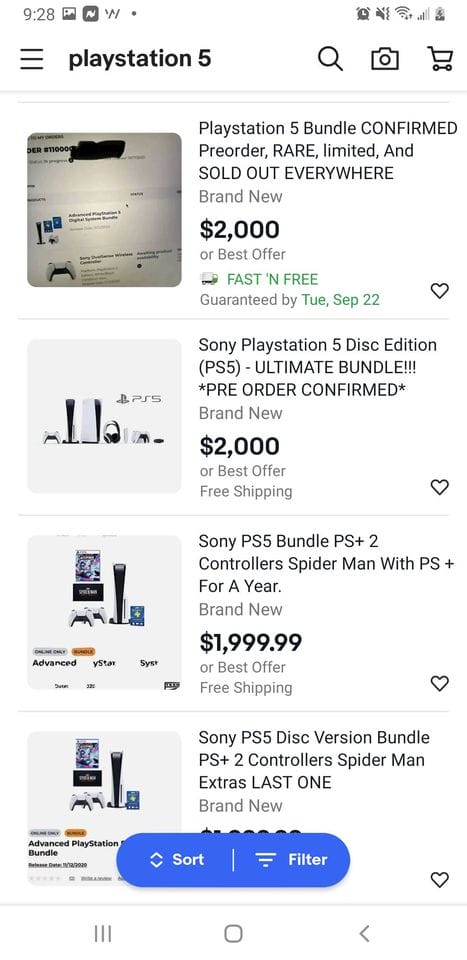This screenshot has height=960, width=467.
Task: View the preorder confirmation photo thumbnail
Action: [x=105, y=210]
